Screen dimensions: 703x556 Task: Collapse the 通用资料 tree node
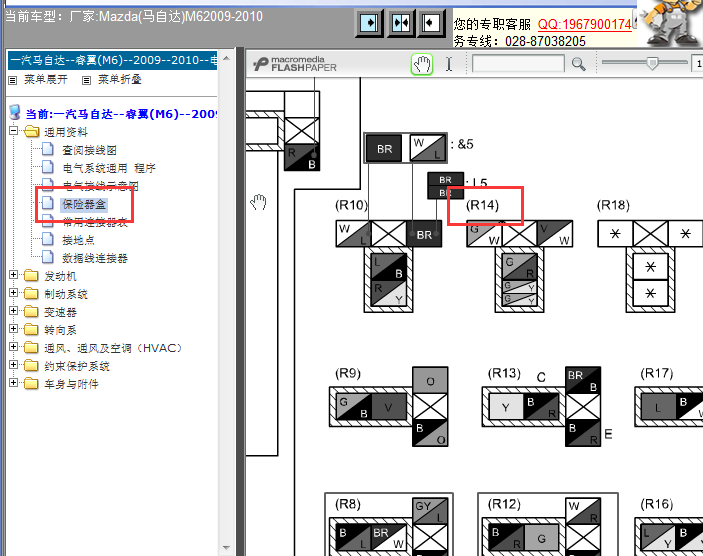(x=13, y=131)
